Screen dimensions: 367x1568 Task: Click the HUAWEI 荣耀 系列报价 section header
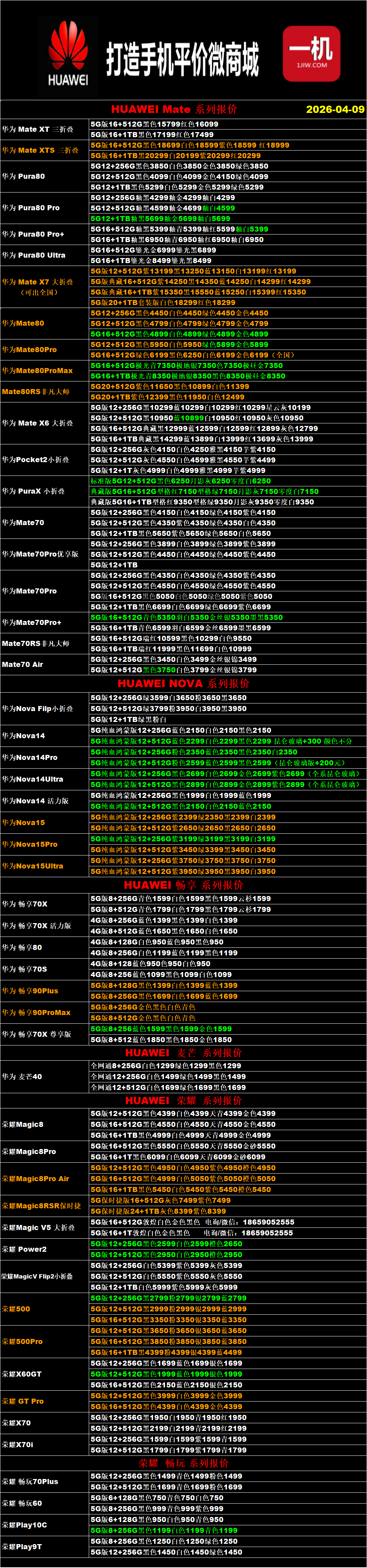click(183, 1100)
